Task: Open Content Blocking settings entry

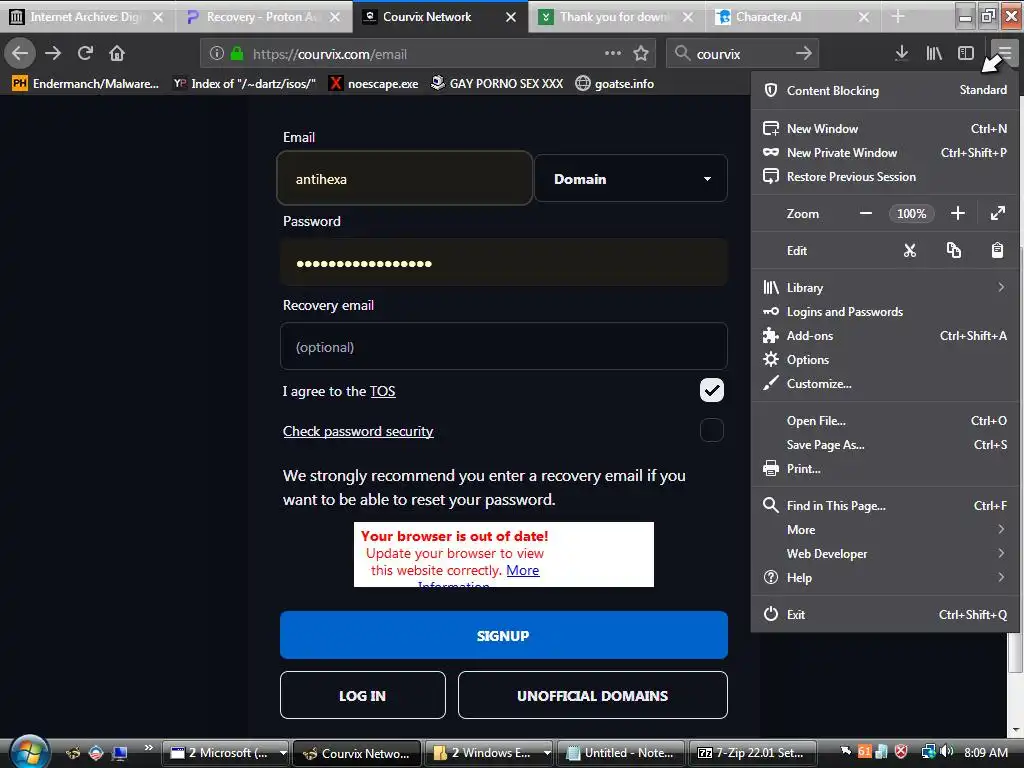Action: [885, 90]
